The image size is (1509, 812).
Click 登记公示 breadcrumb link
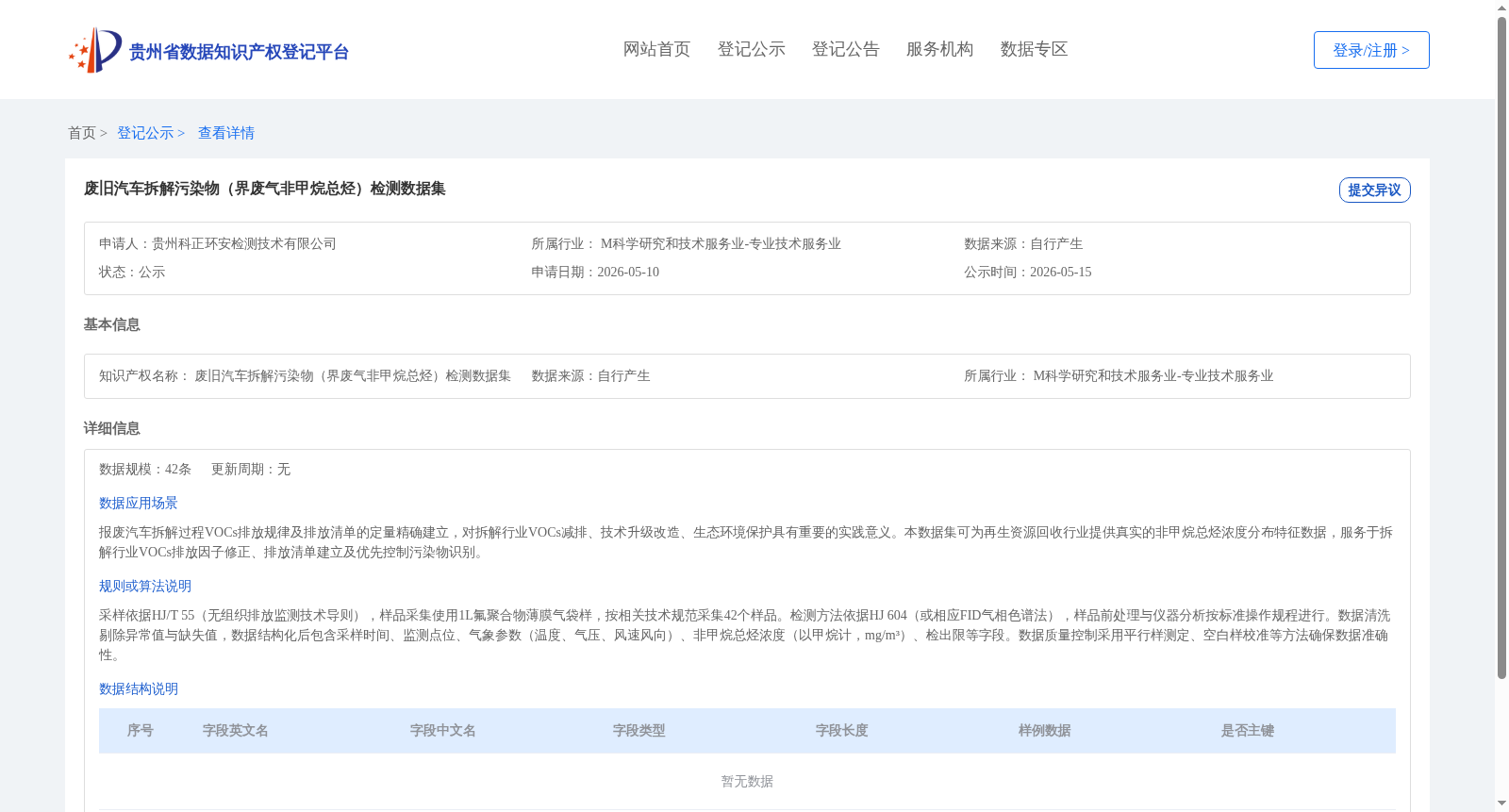(x=145, y=133)
